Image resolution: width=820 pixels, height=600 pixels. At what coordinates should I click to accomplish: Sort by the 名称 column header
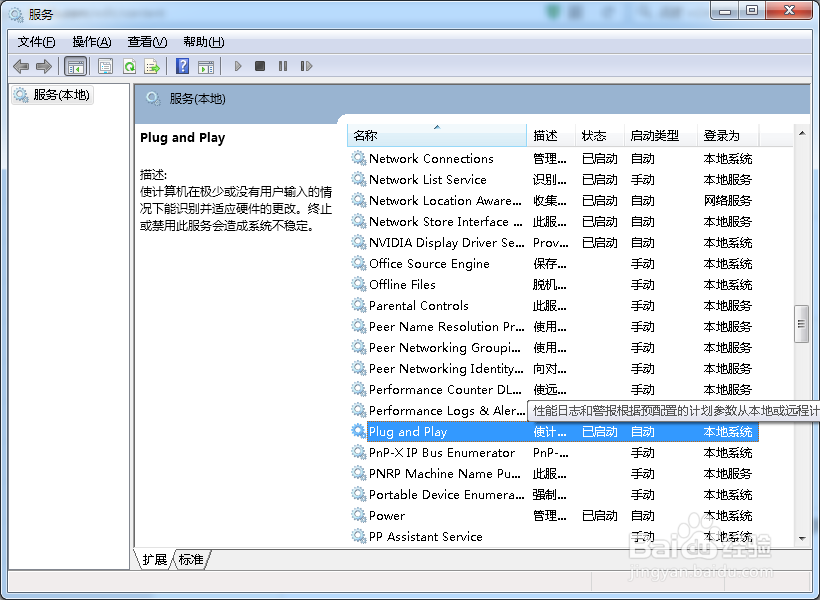coord(437,135)
